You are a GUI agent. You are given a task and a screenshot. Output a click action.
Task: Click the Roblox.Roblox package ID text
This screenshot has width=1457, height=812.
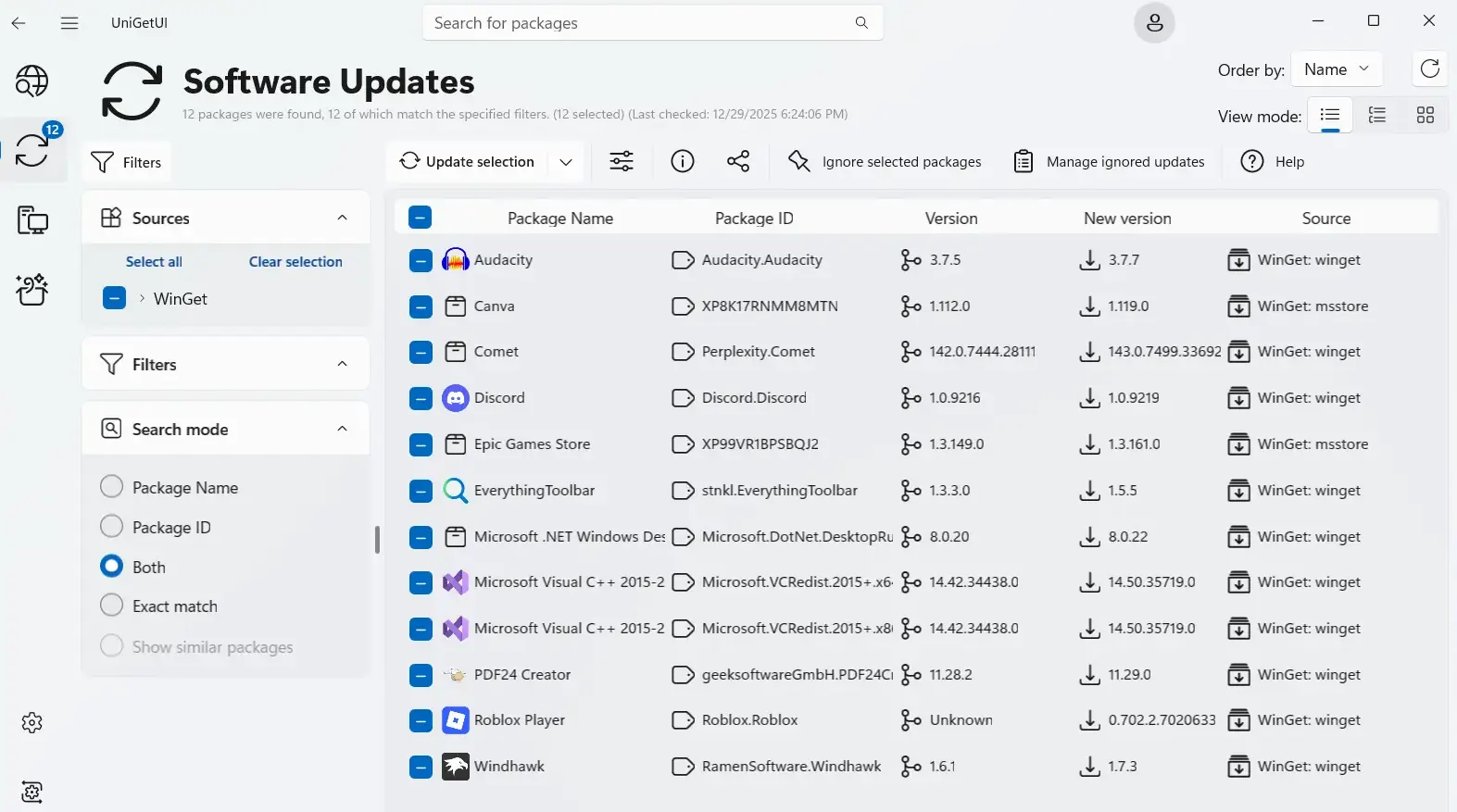click(749, 720)
